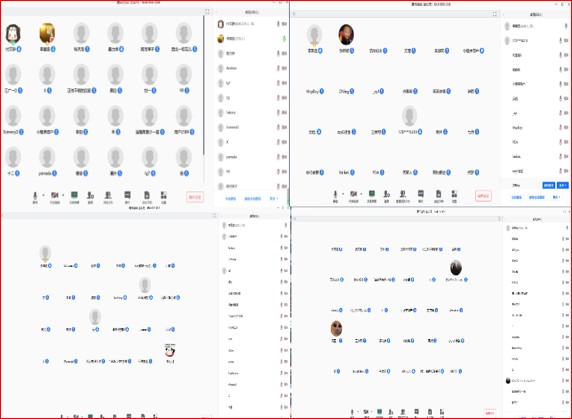Turn on the camera in the upper-right meeting window
This screenshot has width=572, height=419.
tap(353, 196)
